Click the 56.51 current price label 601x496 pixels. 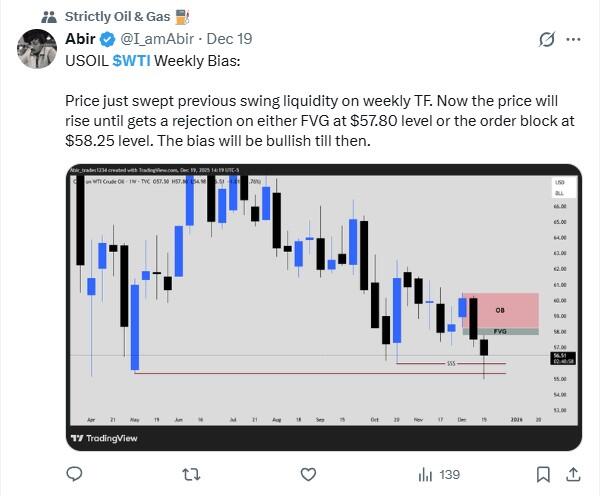tap(559, 354)
